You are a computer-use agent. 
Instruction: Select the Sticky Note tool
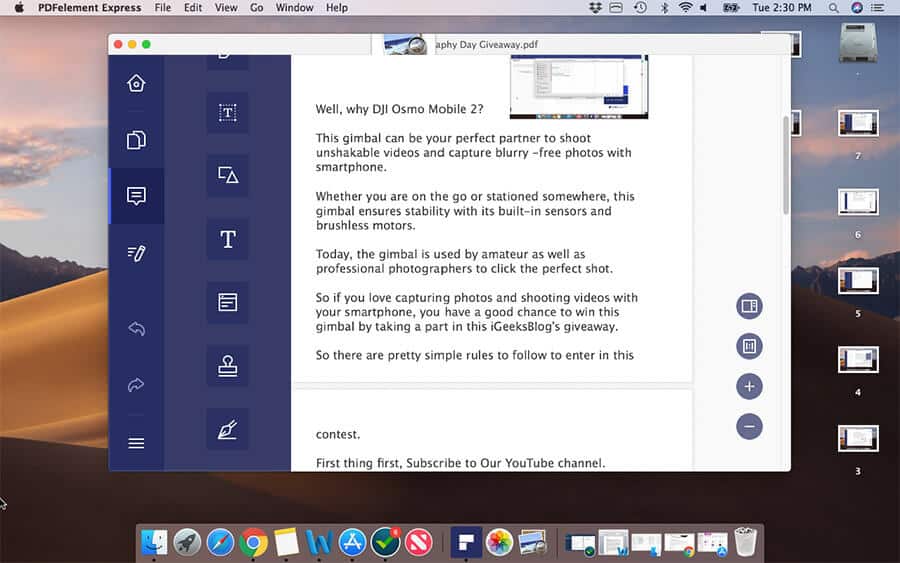point(228,302)
